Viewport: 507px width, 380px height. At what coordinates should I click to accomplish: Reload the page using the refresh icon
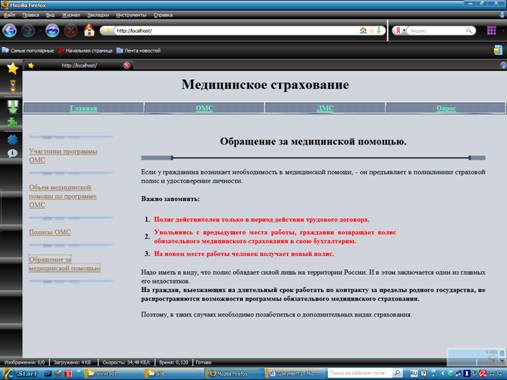click(52, 31)
